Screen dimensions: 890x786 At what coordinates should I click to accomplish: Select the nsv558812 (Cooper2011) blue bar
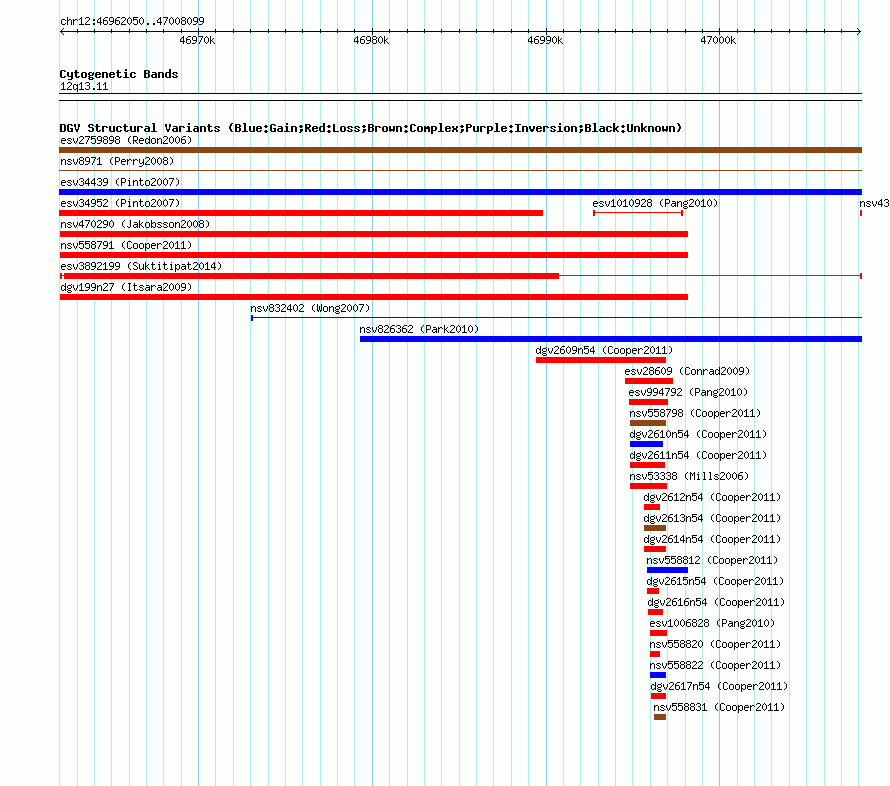[x=667, y=570]
